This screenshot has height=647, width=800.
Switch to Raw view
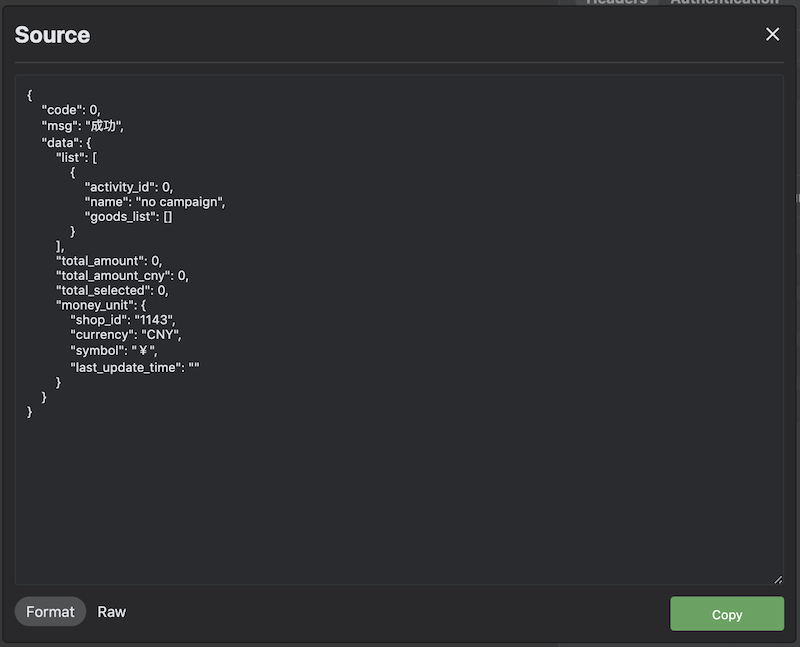[111, 611]
